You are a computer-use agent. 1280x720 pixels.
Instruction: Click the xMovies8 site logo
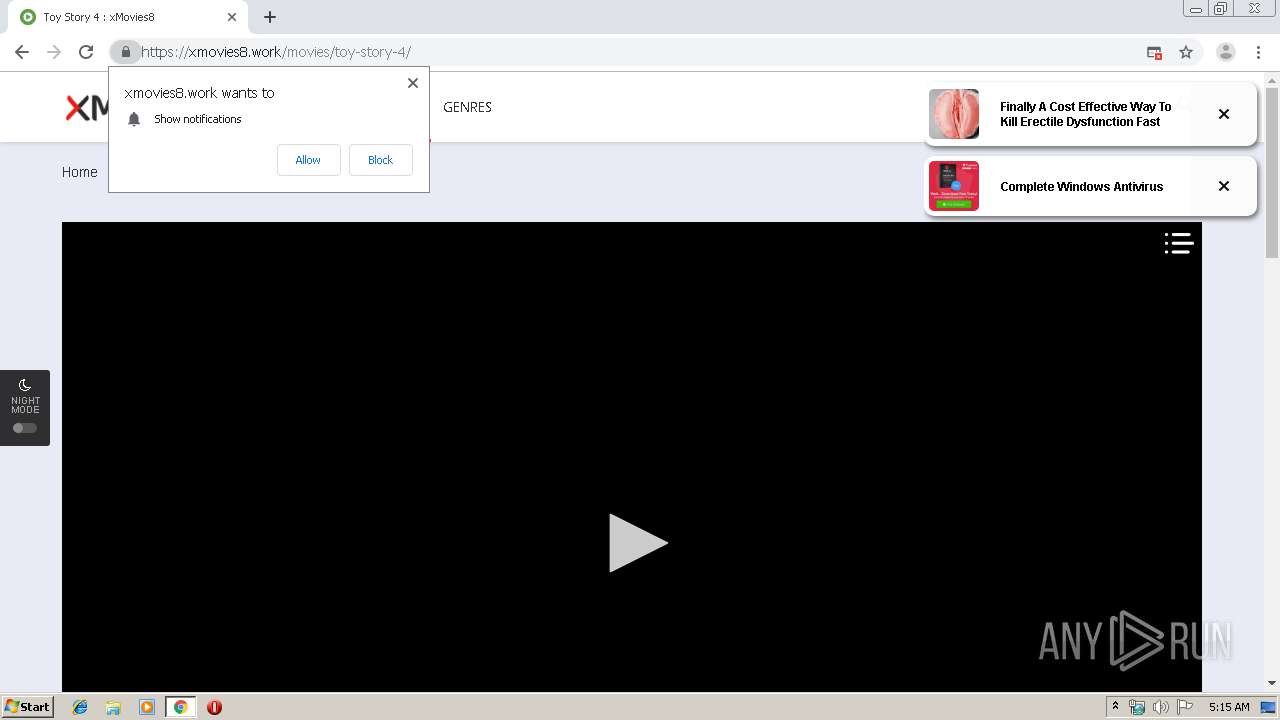coord(87,107)
